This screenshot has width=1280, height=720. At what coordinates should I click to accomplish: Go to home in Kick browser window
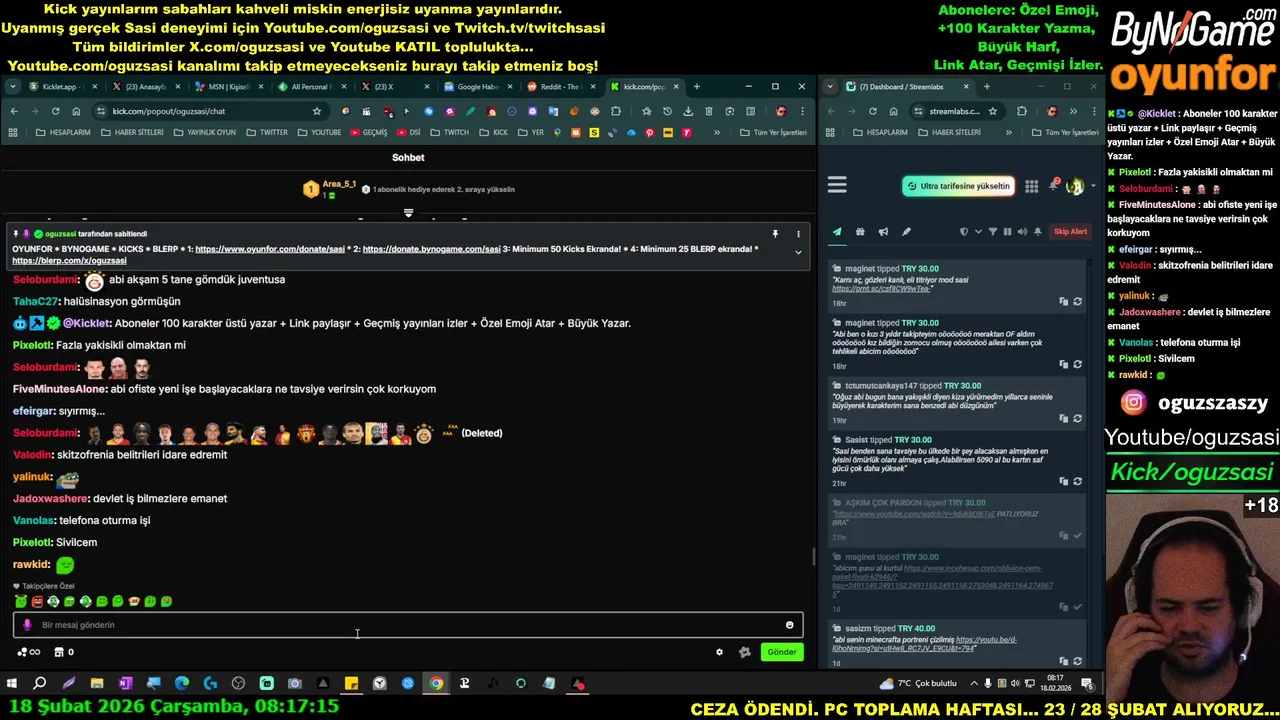click(x=76, y=111)
